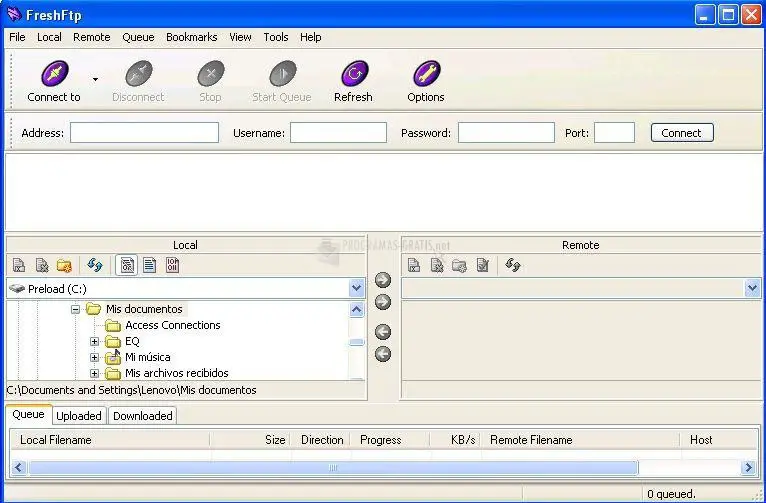
Task: Click the Refresh toolbar icon
Action: [354, 74]
